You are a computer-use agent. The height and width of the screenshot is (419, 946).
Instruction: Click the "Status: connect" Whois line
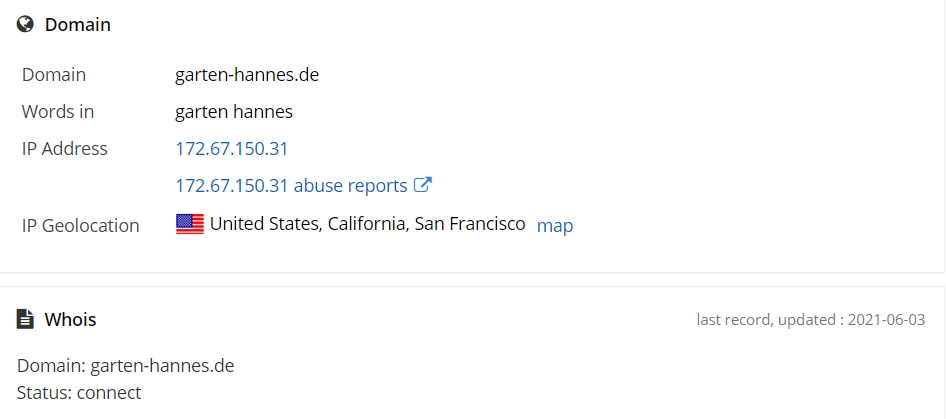click(x=79, y=393)
